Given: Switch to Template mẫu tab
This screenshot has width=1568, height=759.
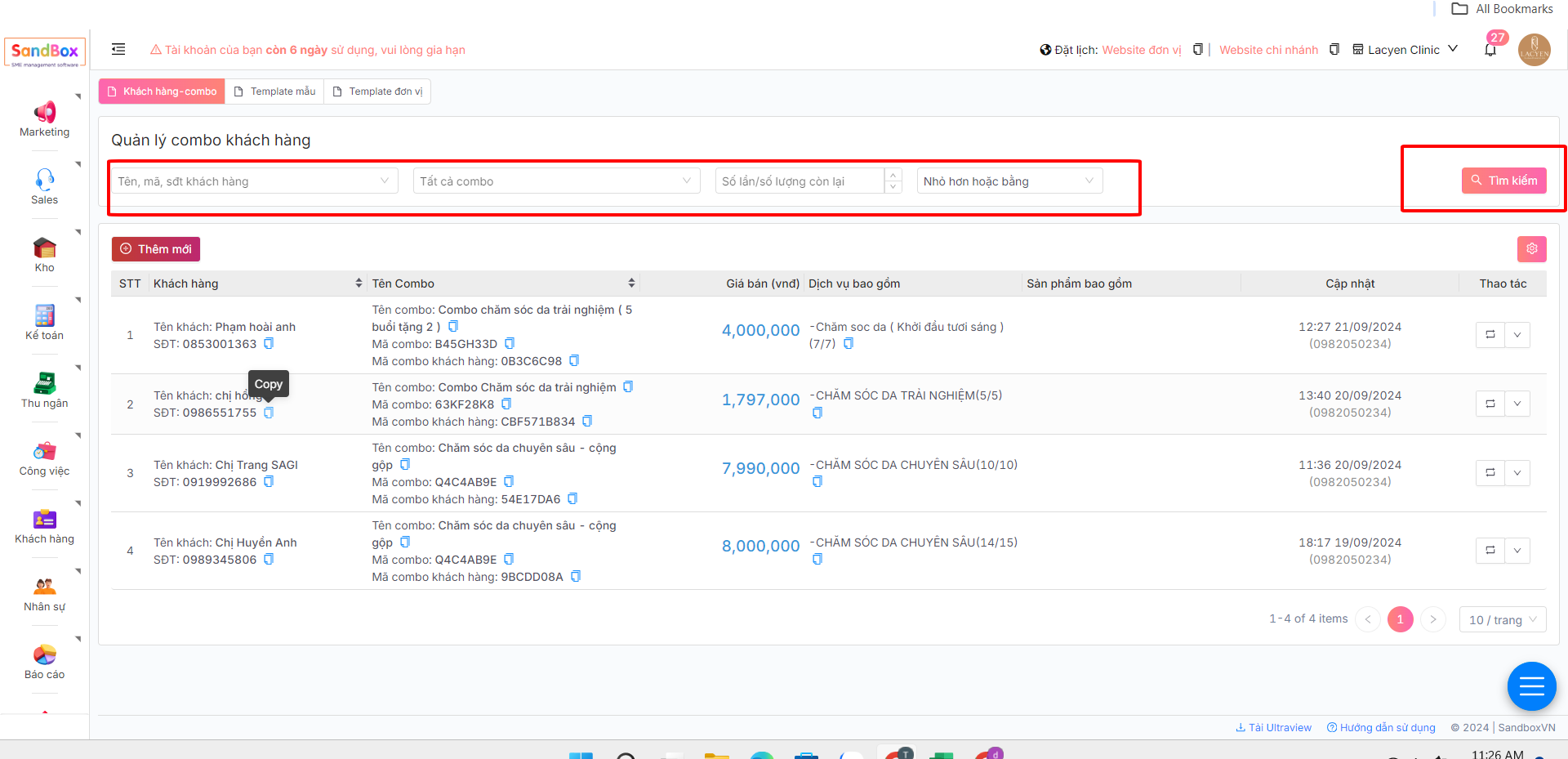Looking at the screenshot, I should point(275,92).
